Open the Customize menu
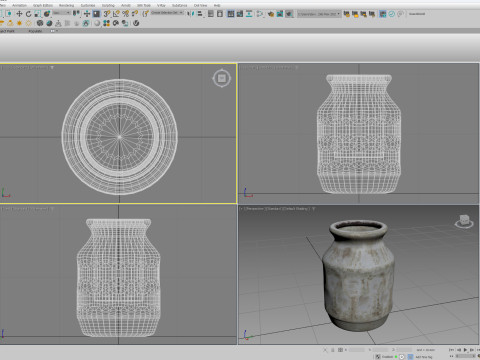The width and height of the screenshot is (480, 360). (88, 5)
